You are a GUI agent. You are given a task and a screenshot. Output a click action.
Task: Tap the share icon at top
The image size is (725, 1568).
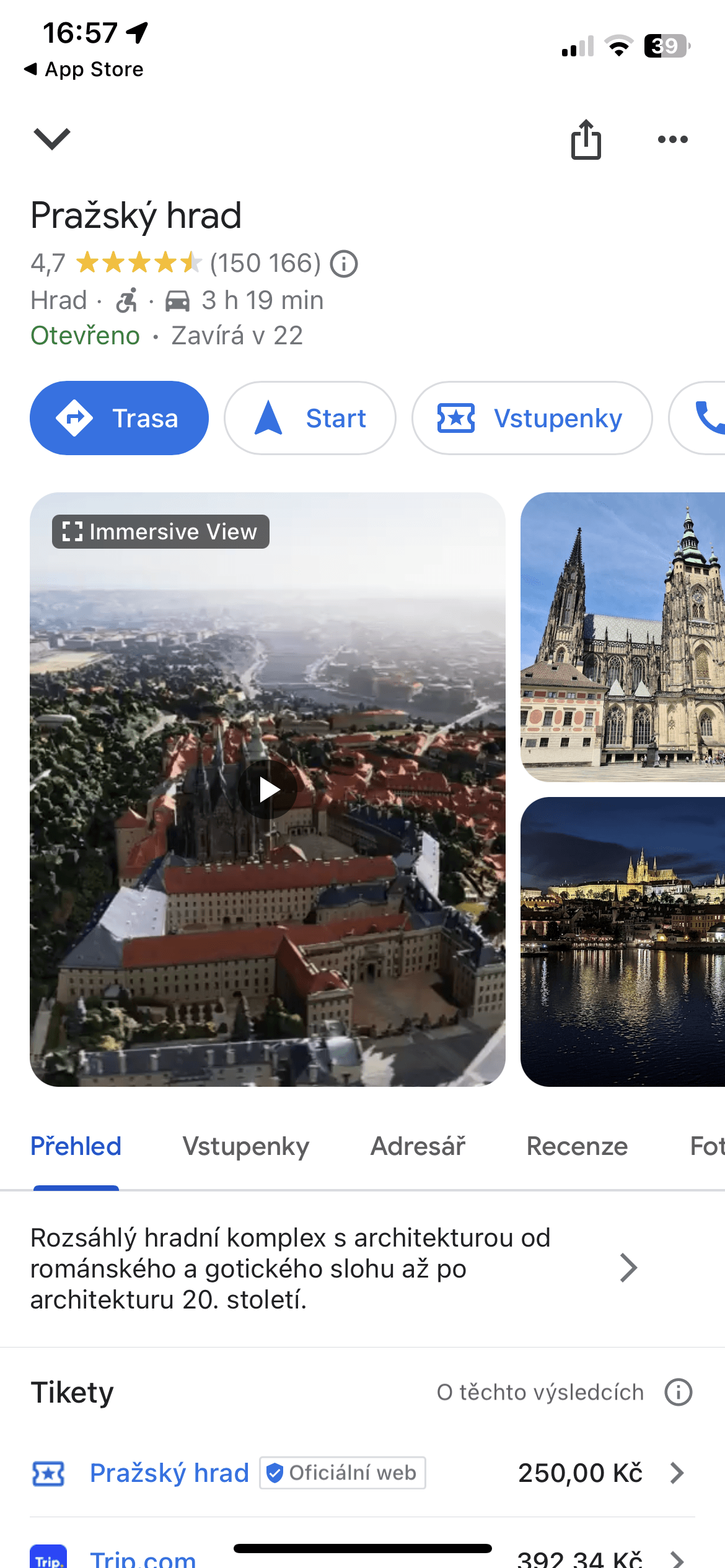point(586,139)
